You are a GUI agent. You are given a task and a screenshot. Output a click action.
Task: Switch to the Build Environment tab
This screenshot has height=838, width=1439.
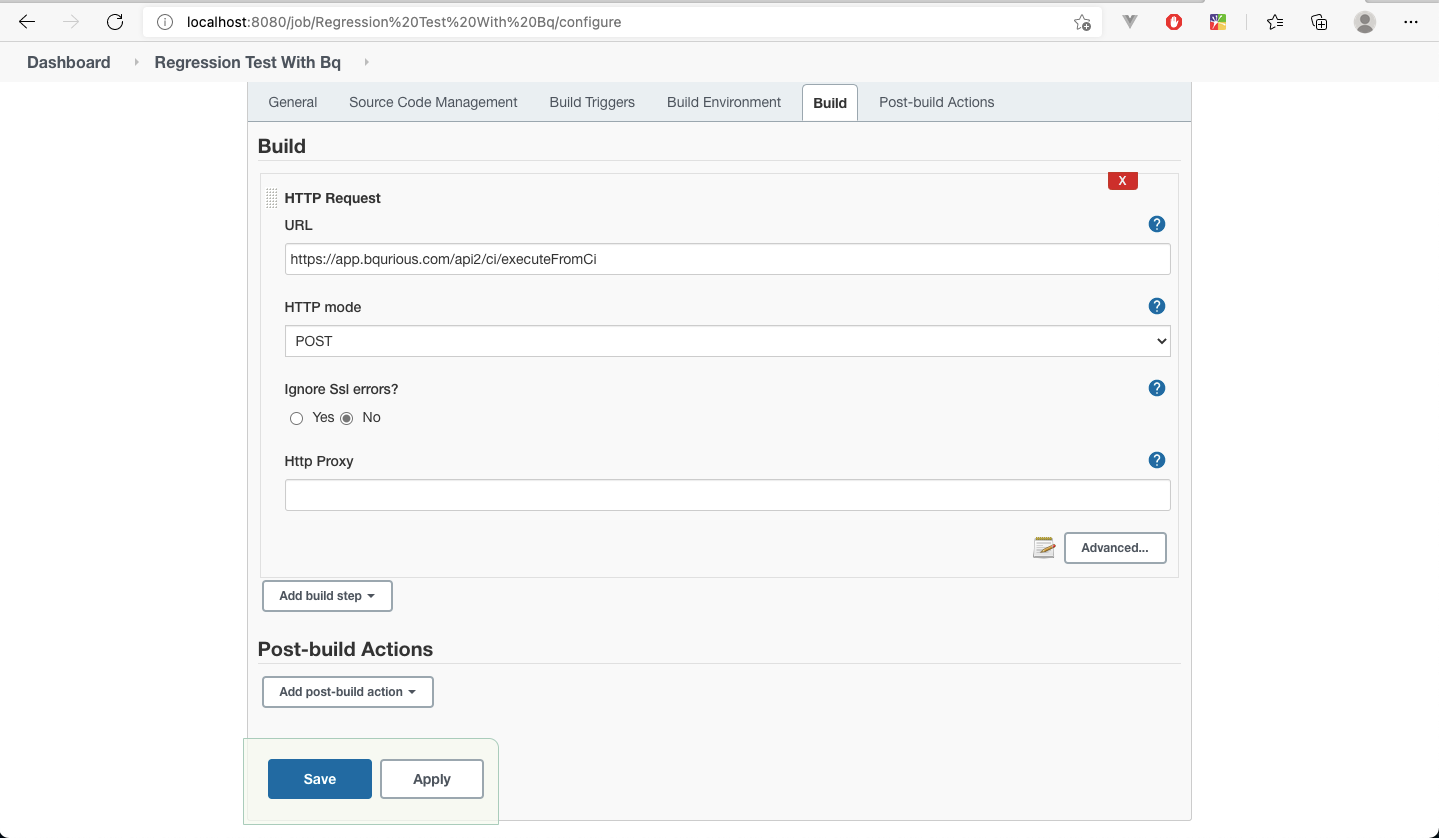(x=724, y=102)
